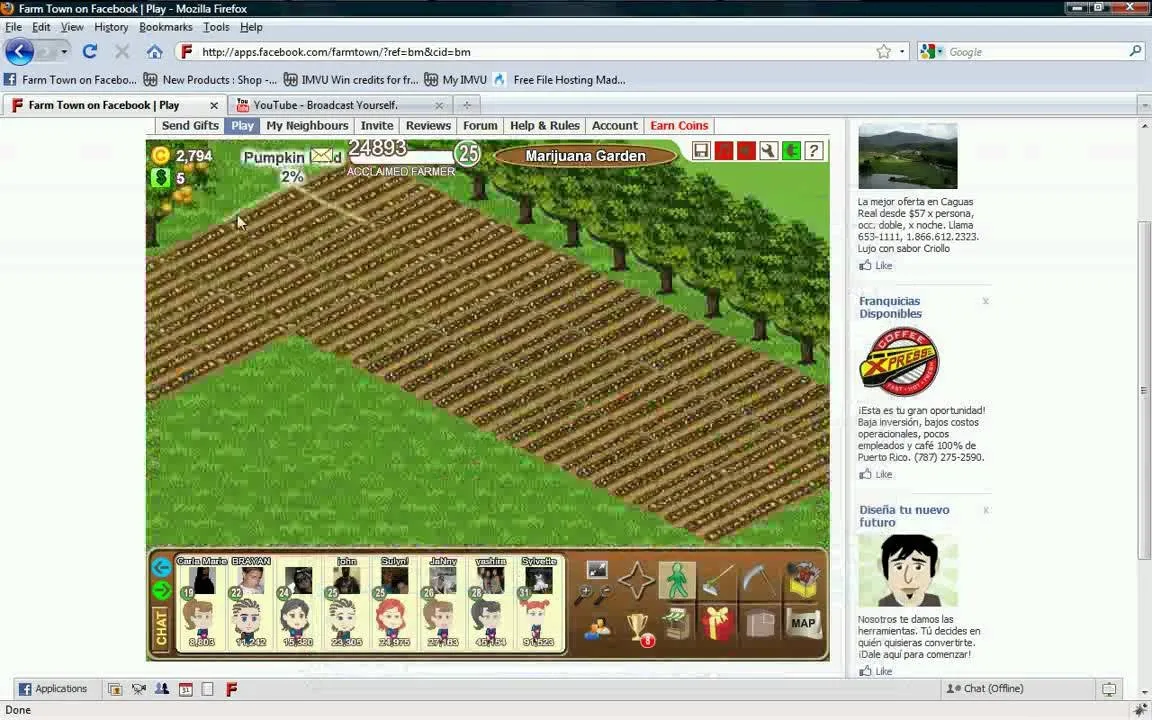Open the Reviews tab

pyautogui.click(x=428, y=126)
